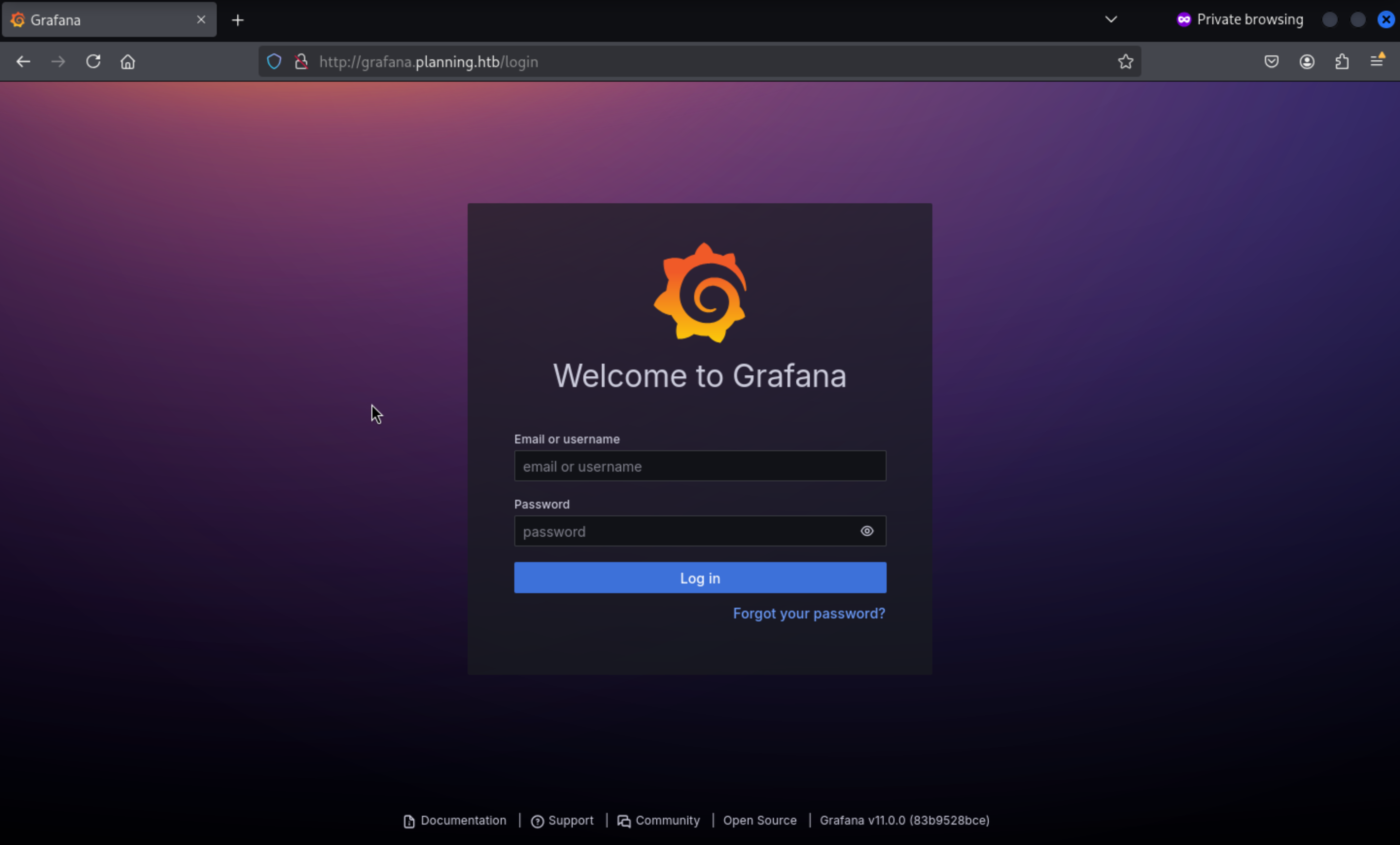Reload the current page
Viewport: 1400px width, 845px height.
tap(93, 61)
